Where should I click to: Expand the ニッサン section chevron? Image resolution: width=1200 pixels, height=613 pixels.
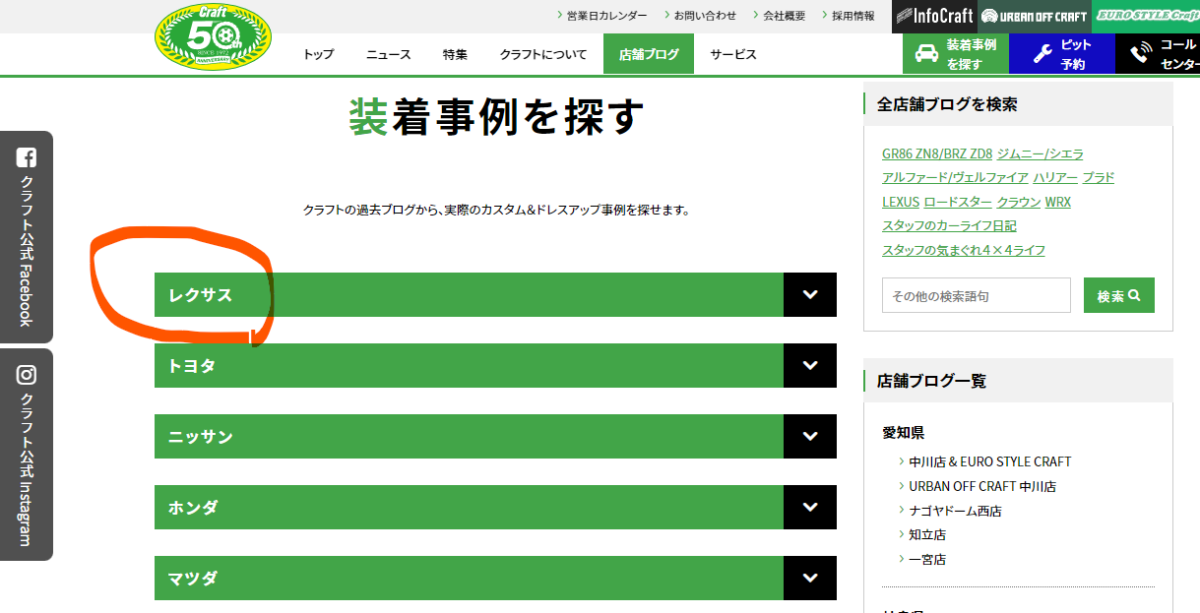pyautogui.click(x=810, y=437)
